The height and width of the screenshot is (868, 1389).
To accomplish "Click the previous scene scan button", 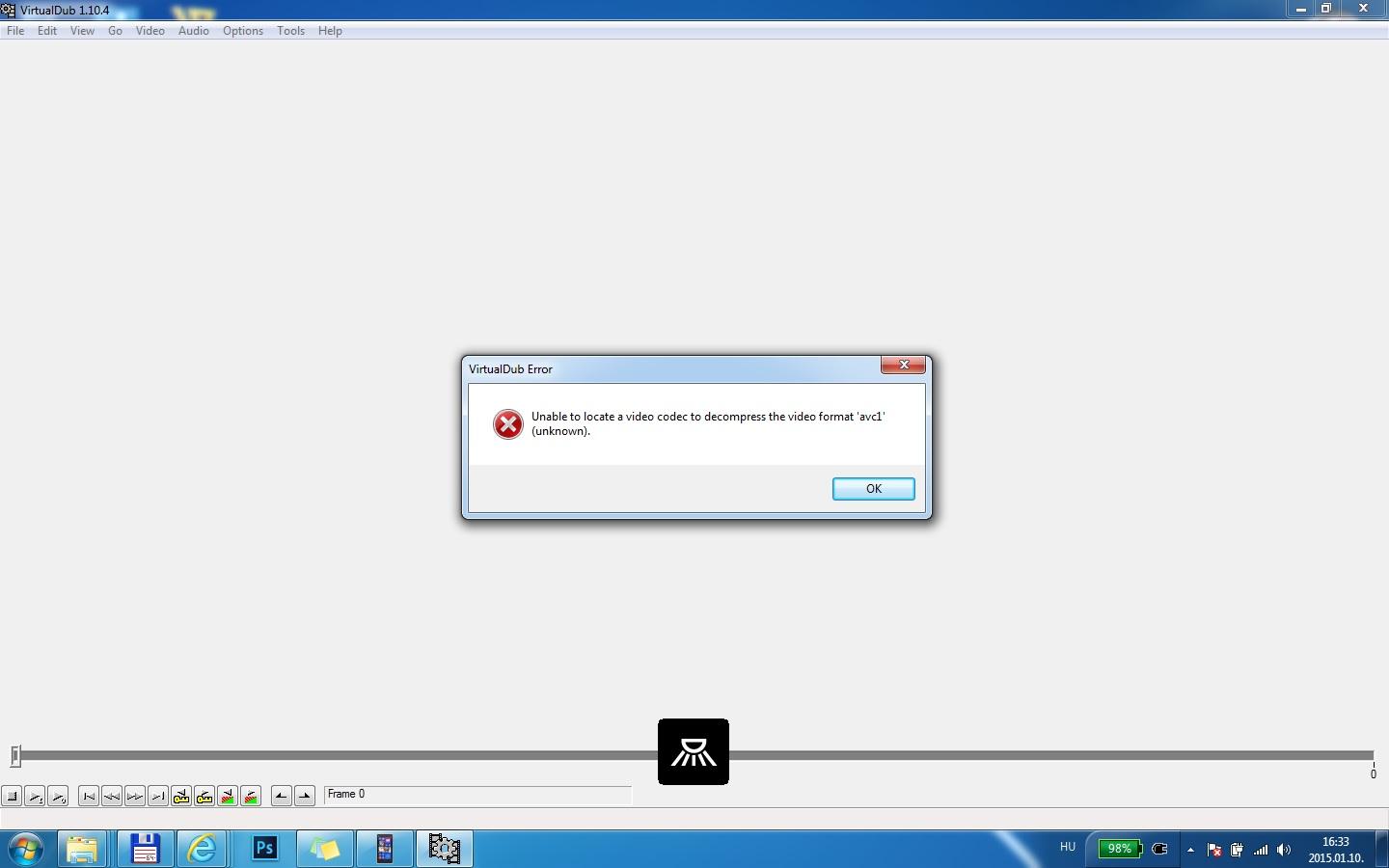I will click(x=228, y=797).
